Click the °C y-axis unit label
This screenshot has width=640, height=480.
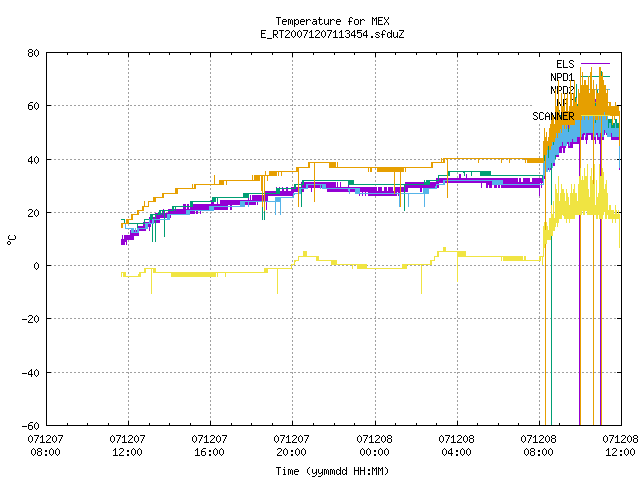pyautogui.click(x=11, y=240)
